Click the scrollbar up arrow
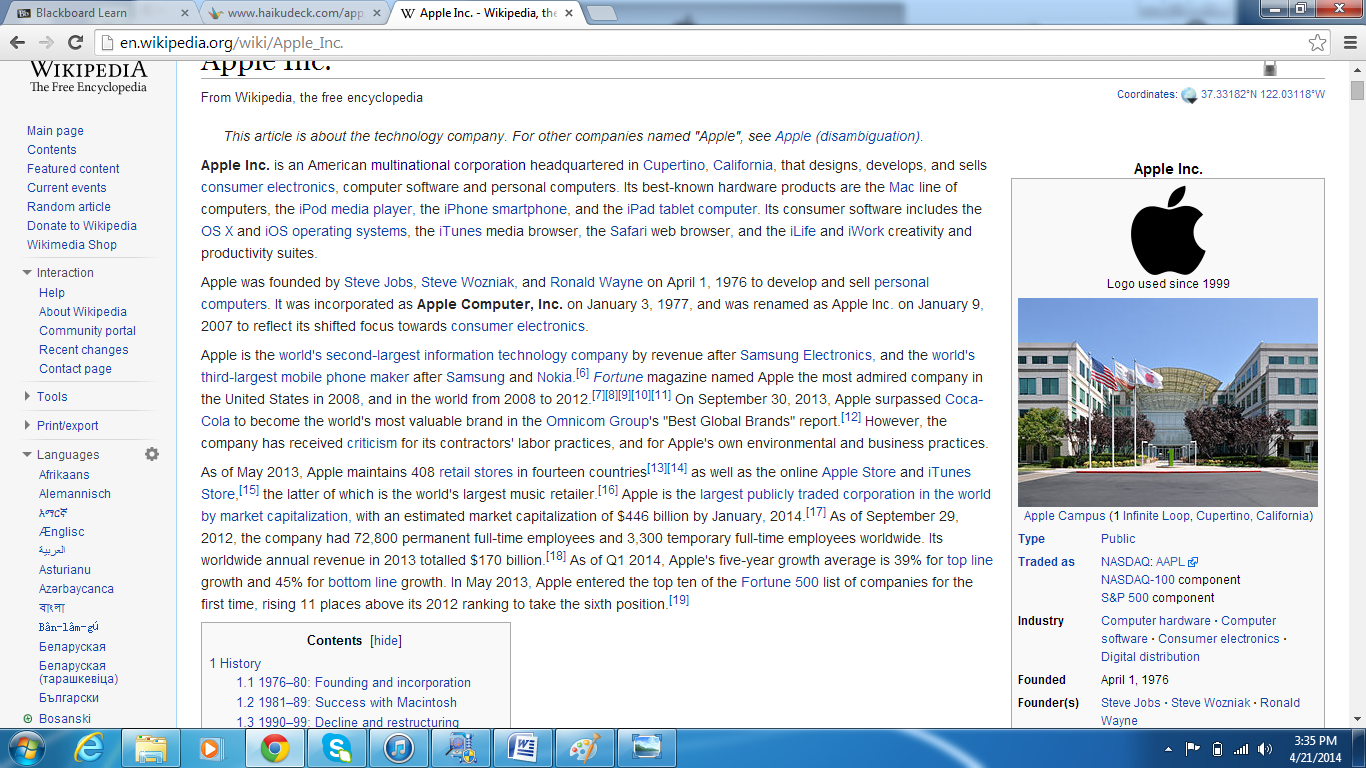The width and height of the screenshot is (1366, 768). pos(1357,69)
